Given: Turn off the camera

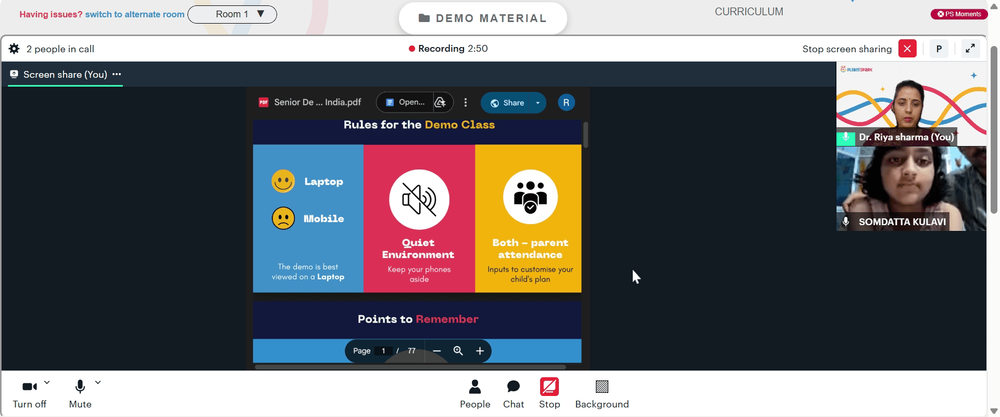Looking at the screenshot, I should click(29, 394).
